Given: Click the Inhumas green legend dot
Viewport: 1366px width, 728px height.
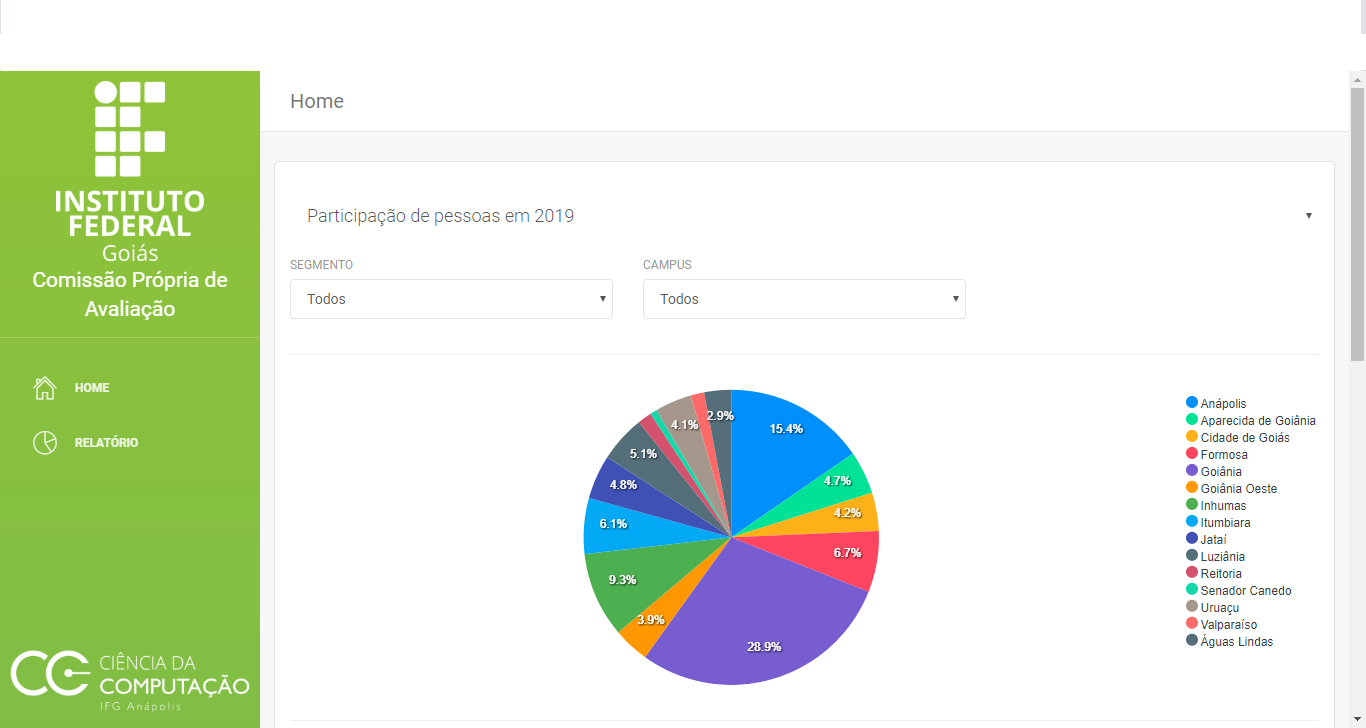Looking at the screenshot, I should [x=1192, y=505].
